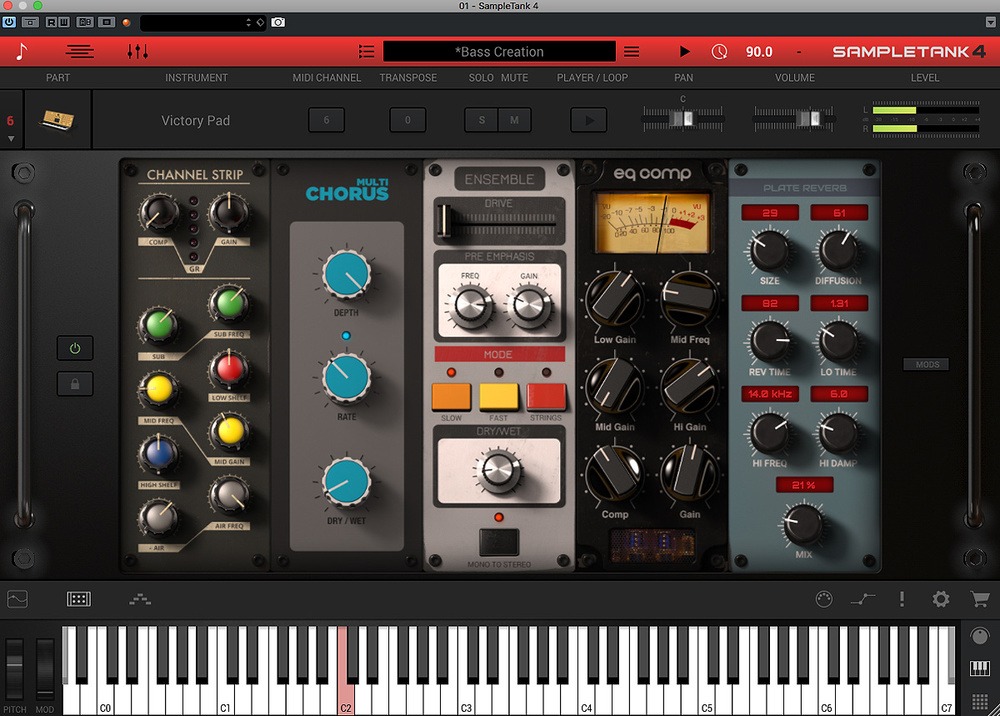The image size is (1000, 716).
Task: Click the keyboard icon in the bottom toolbar
Action: (x=80, y=599)
